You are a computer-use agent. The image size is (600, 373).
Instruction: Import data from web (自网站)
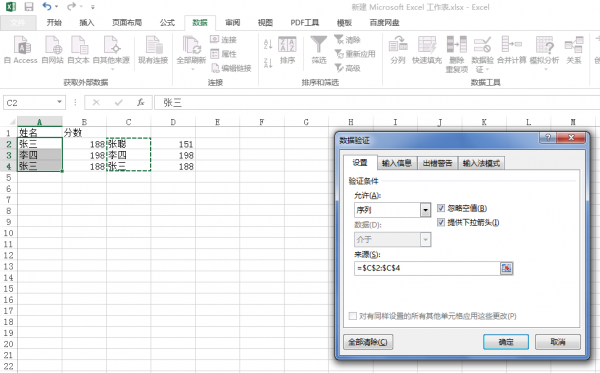(x=52, y=50)
